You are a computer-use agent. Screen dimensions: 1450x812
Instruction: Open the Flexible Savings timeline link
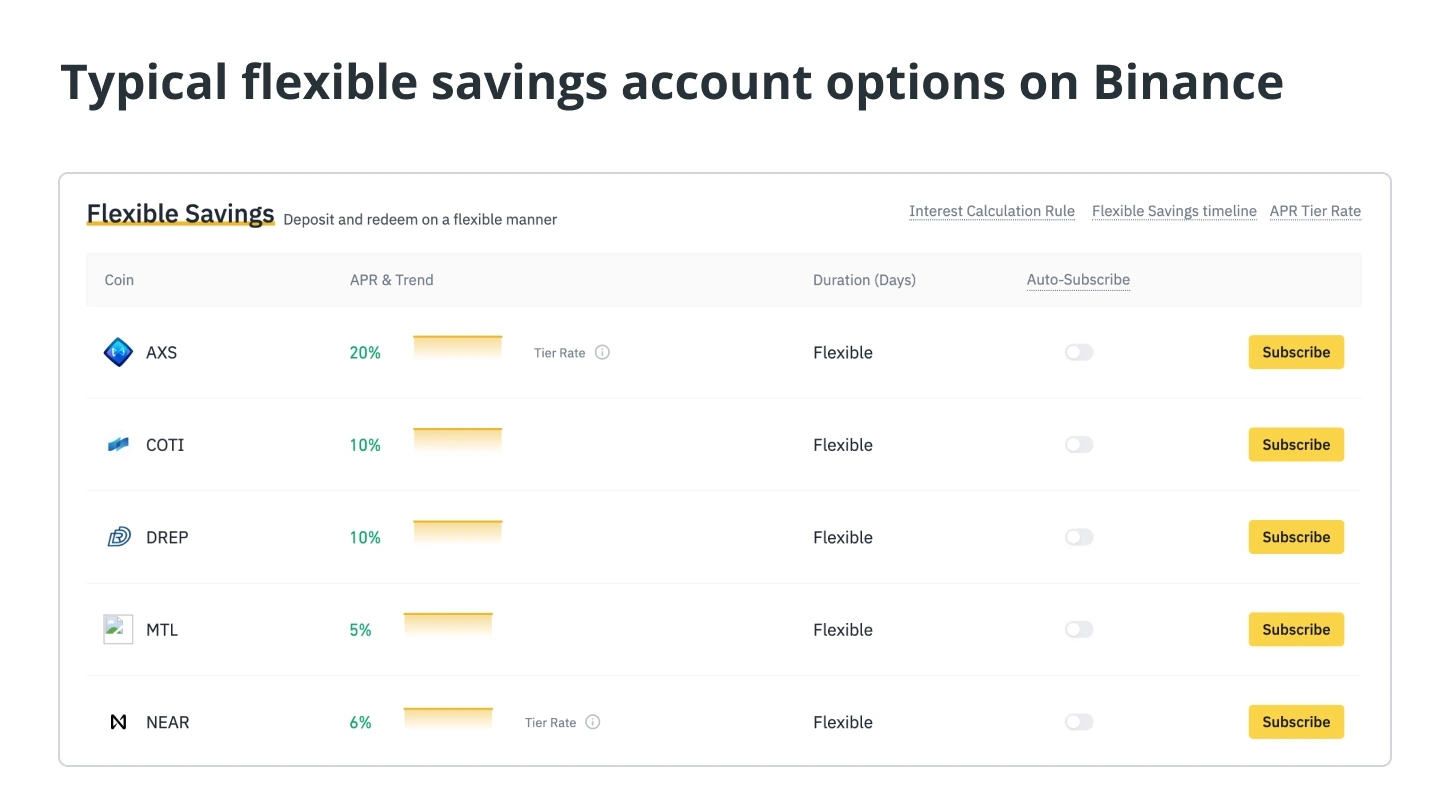point(1174,211)
